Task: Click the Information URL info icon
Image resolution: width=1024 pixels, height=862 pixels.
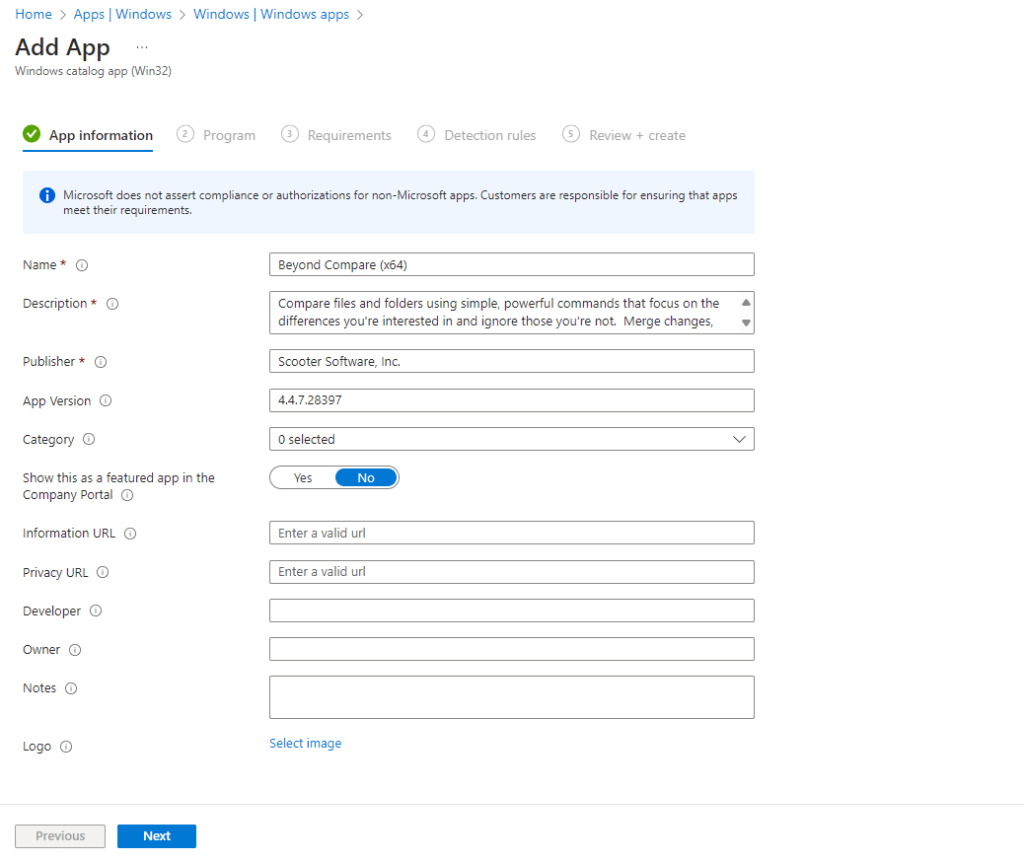Action: point(130,534)
